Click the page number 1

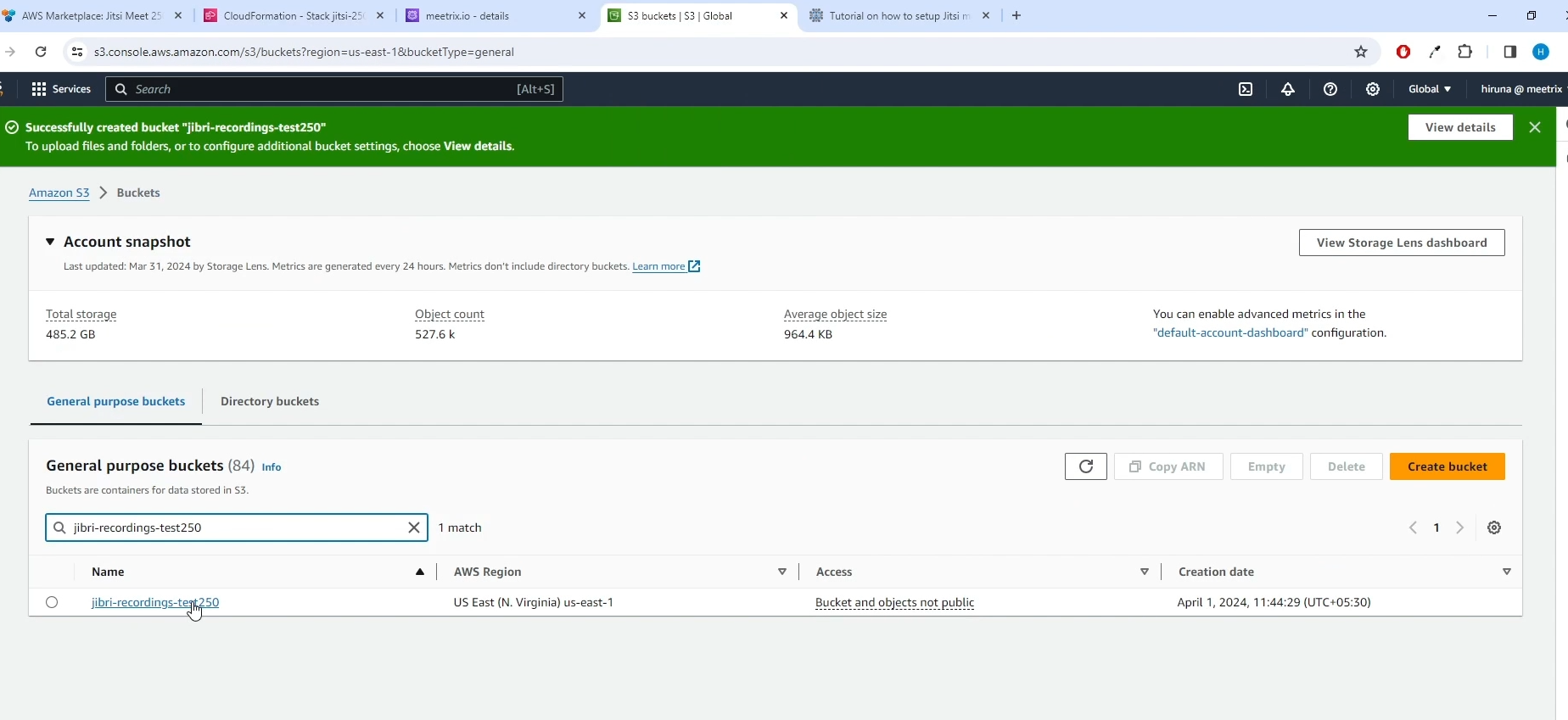(x=1436, y=527)
